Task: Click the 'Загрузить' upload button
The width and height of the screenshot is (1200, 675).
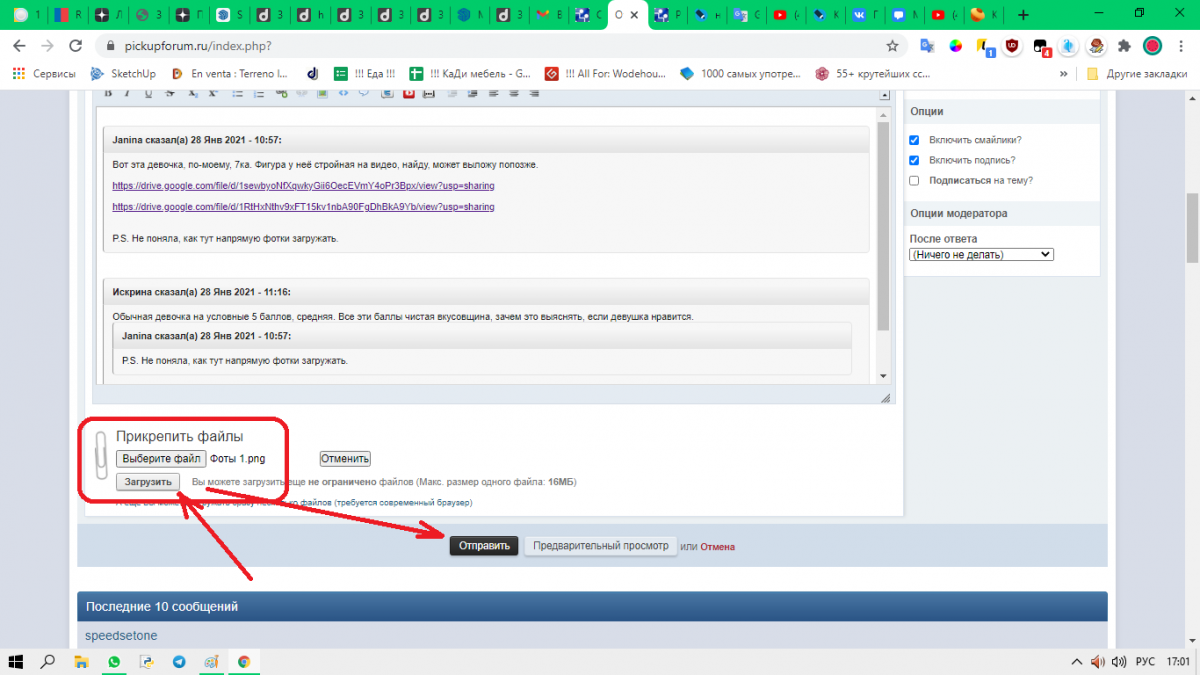Action: 148,482
